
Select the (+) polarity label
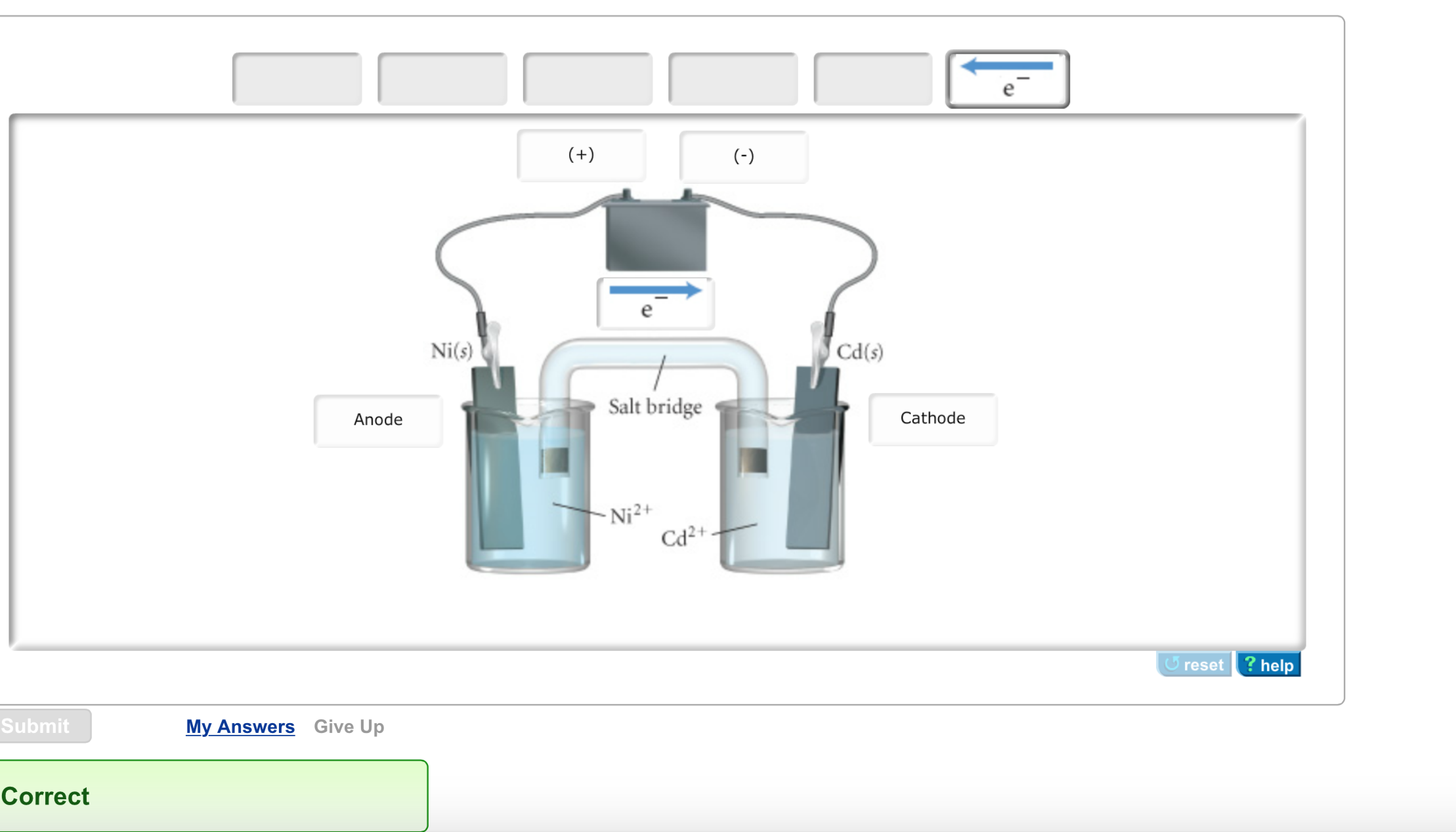tap(581, 156)
